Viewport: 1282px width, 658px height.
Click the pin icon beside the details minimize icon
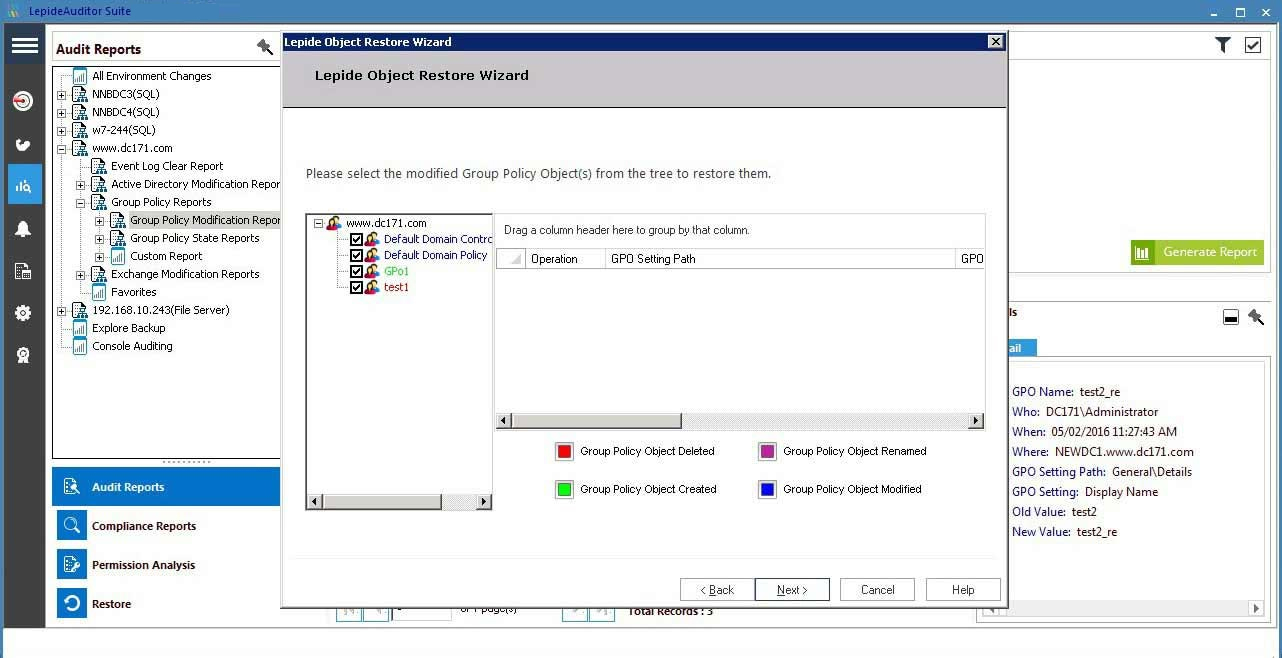(1256, 318)
